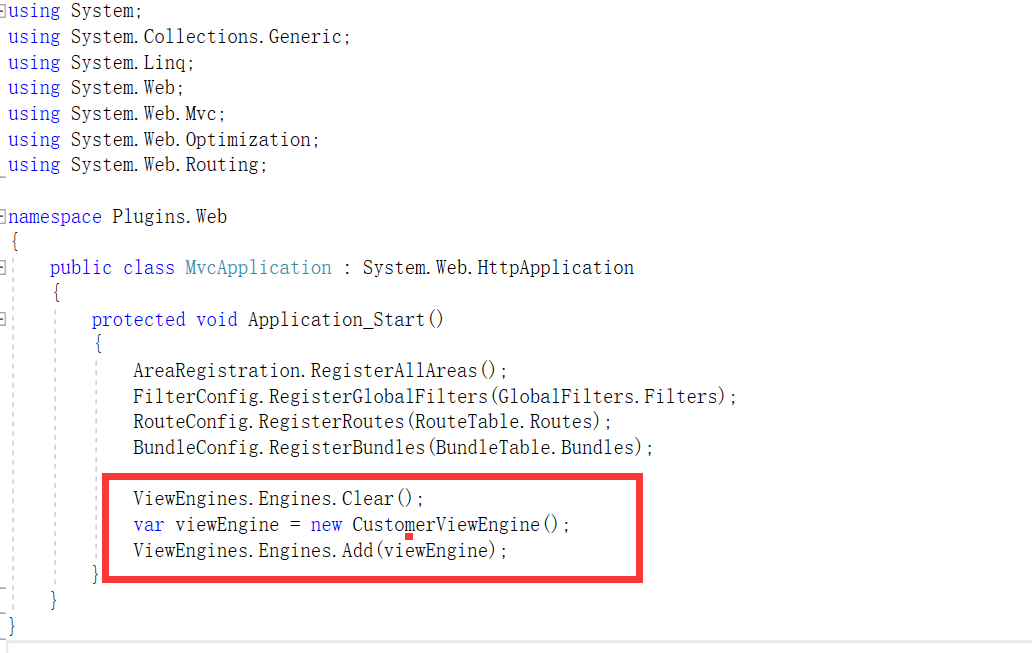The width and height of the screenshot is (1032, 653).
Task: Click the MvcApplication class name
Action: coord(258,268)
